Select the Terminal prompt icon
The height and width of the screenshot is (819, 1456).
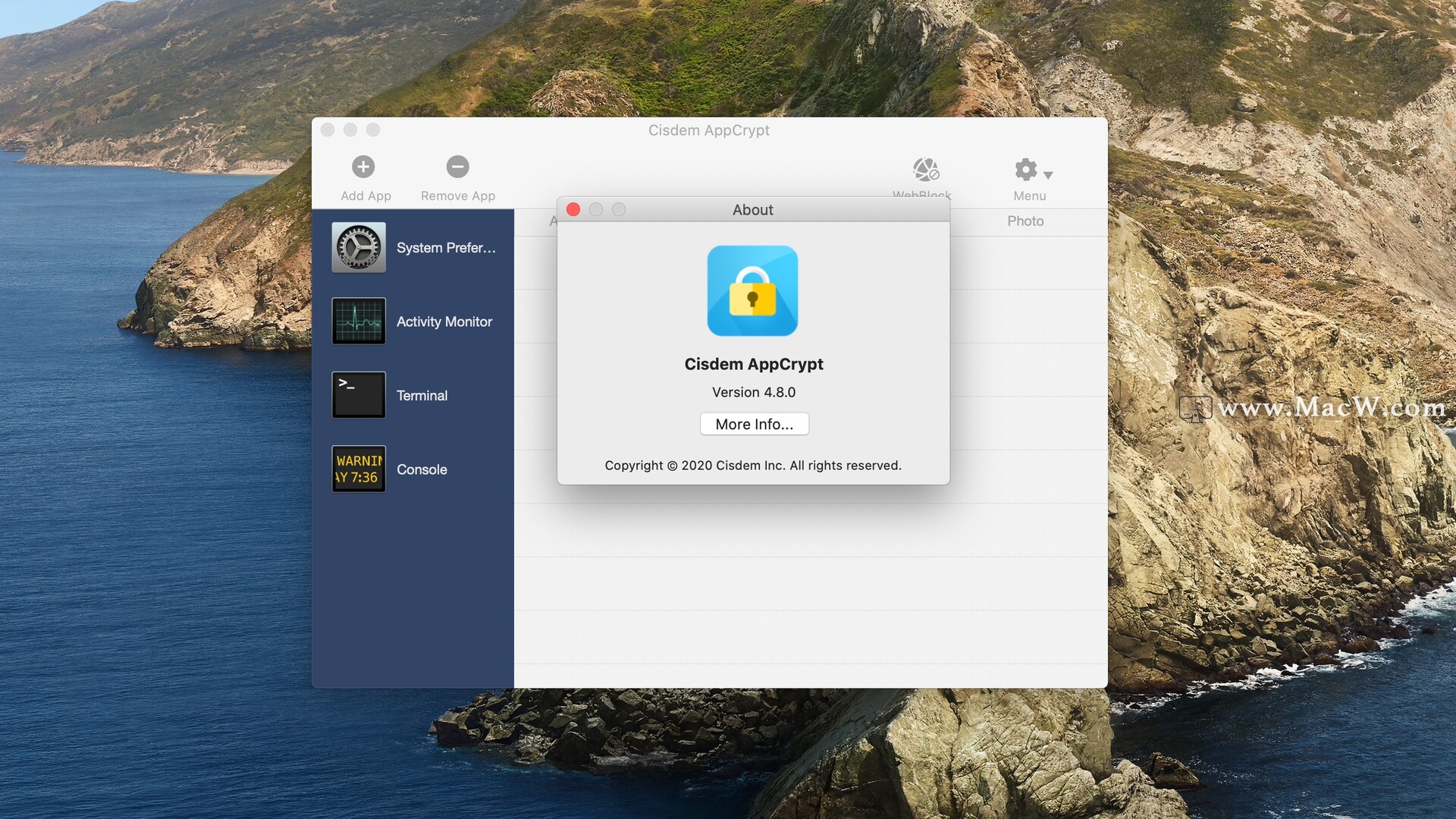[x=359, y=395]
